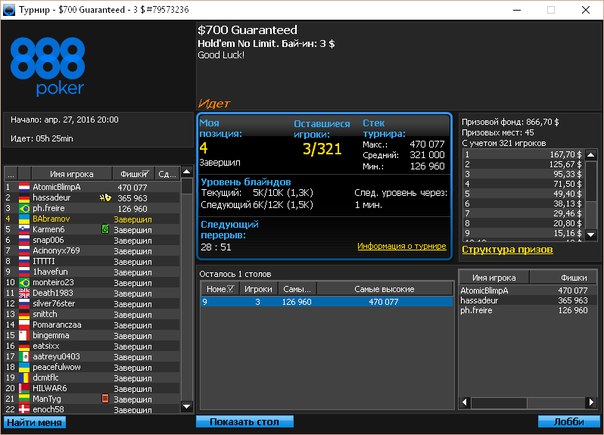Viewport: 604px width, 435px height.
Task: Sort player list by Фишки column
Action: (133, 174)
